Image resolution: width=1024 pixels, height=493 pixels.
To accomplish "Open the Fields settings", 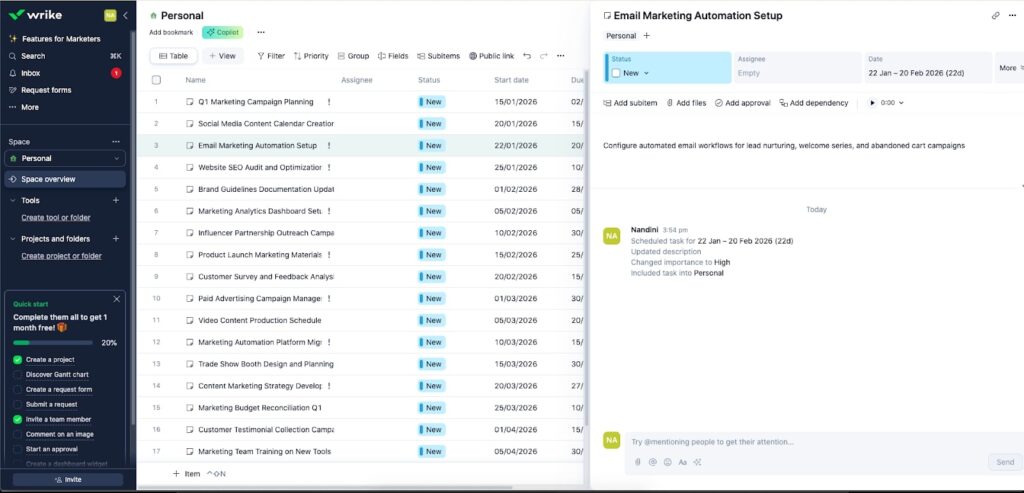I will (x=393, y=56).
